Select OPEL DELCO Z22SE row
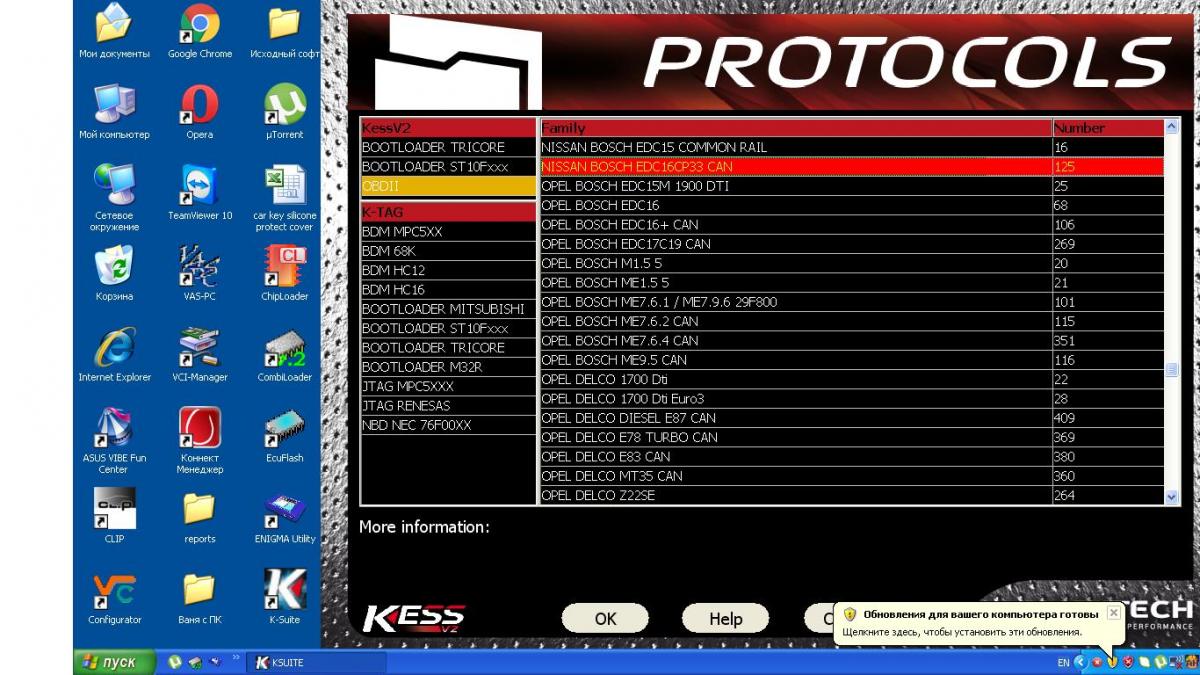Screen dimensions: 1200x675 [x=852, y=495]
